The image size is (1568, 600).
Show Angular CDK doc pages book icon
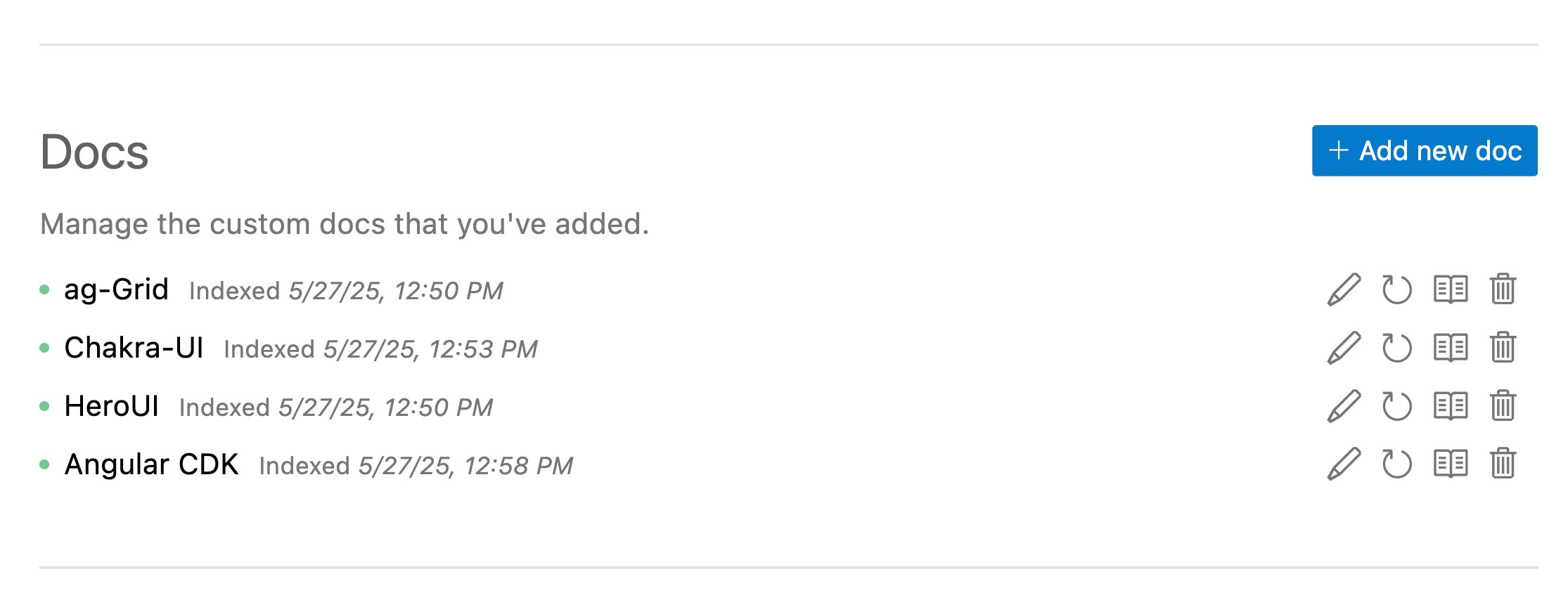1451,464
